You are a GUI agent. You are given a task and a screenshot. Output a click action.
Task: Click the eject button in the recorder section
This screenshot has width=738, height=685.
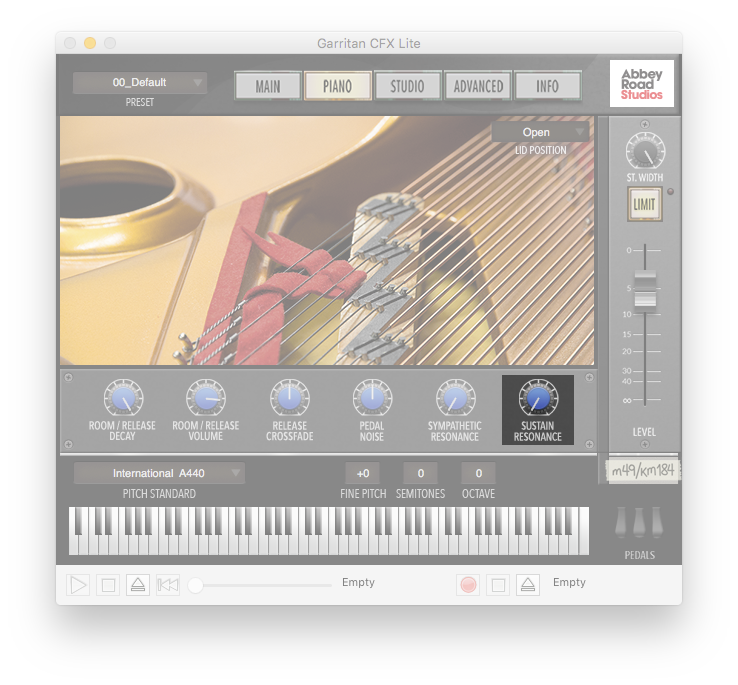coord(528,585)
